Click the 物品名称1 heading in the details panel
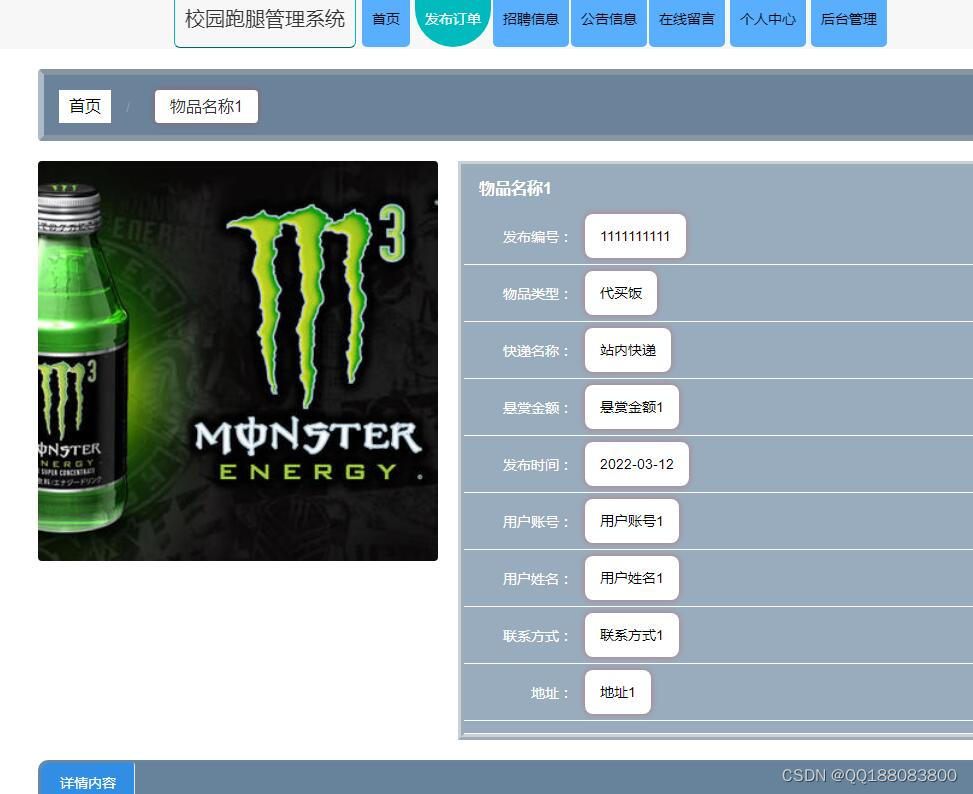 click(x=514, y=189)
